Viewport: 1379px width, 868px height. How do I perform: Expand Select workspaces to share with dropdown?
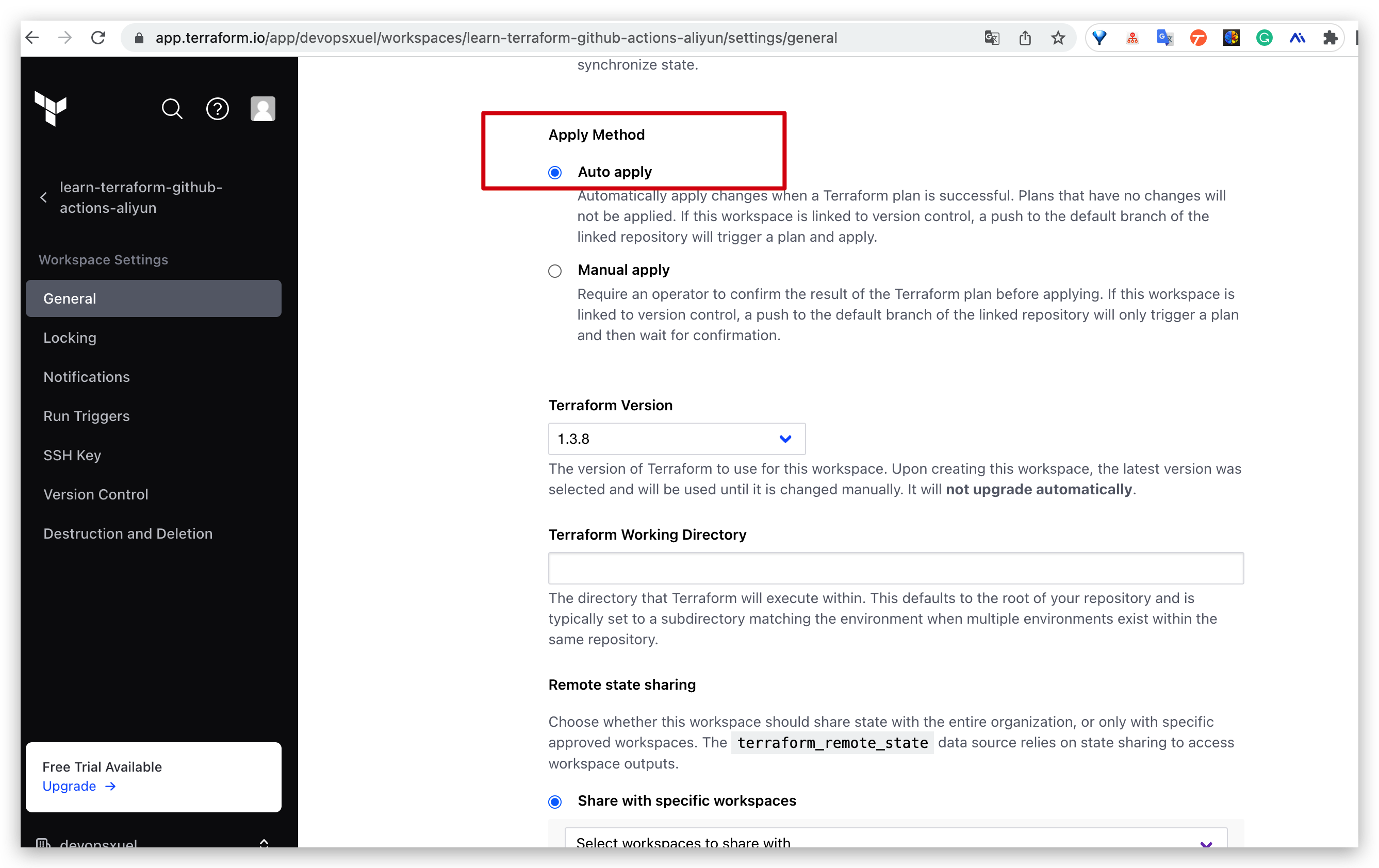point(895,842)
